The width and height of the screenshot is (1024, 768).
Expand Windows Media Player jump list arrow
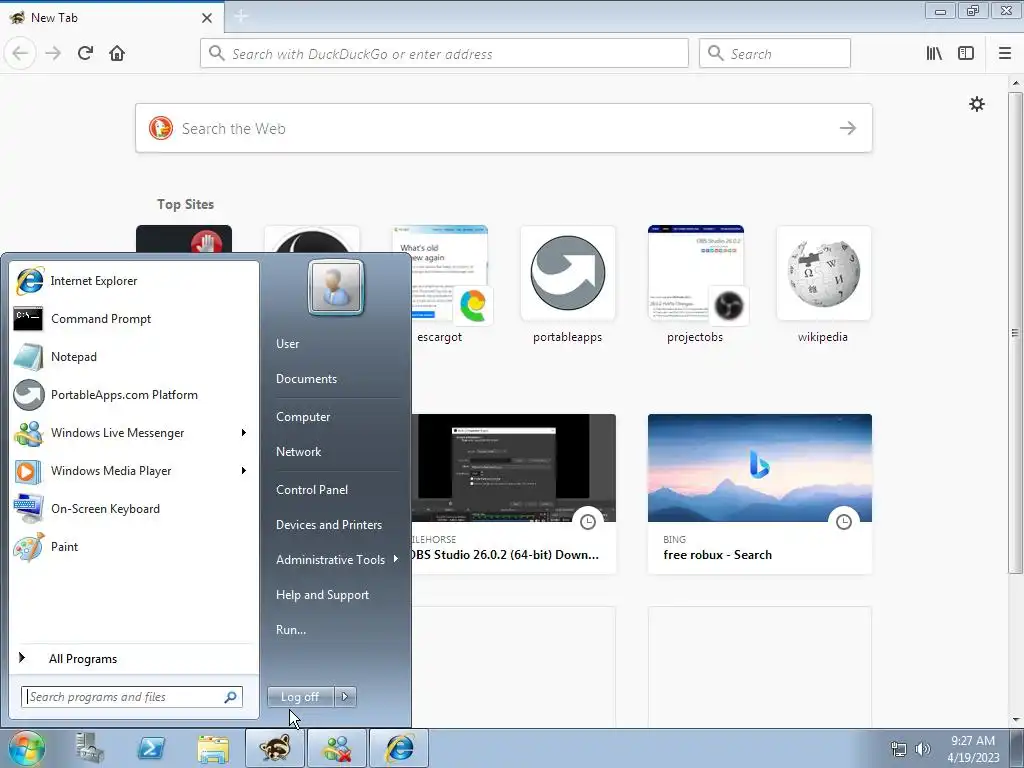244,471
